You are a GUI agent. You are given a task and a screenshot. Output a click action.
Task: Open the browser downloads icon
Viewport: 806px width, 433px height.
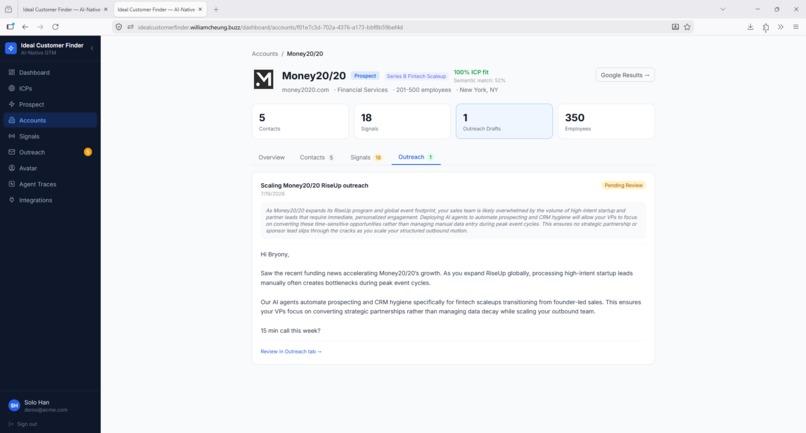pos(750,27)
